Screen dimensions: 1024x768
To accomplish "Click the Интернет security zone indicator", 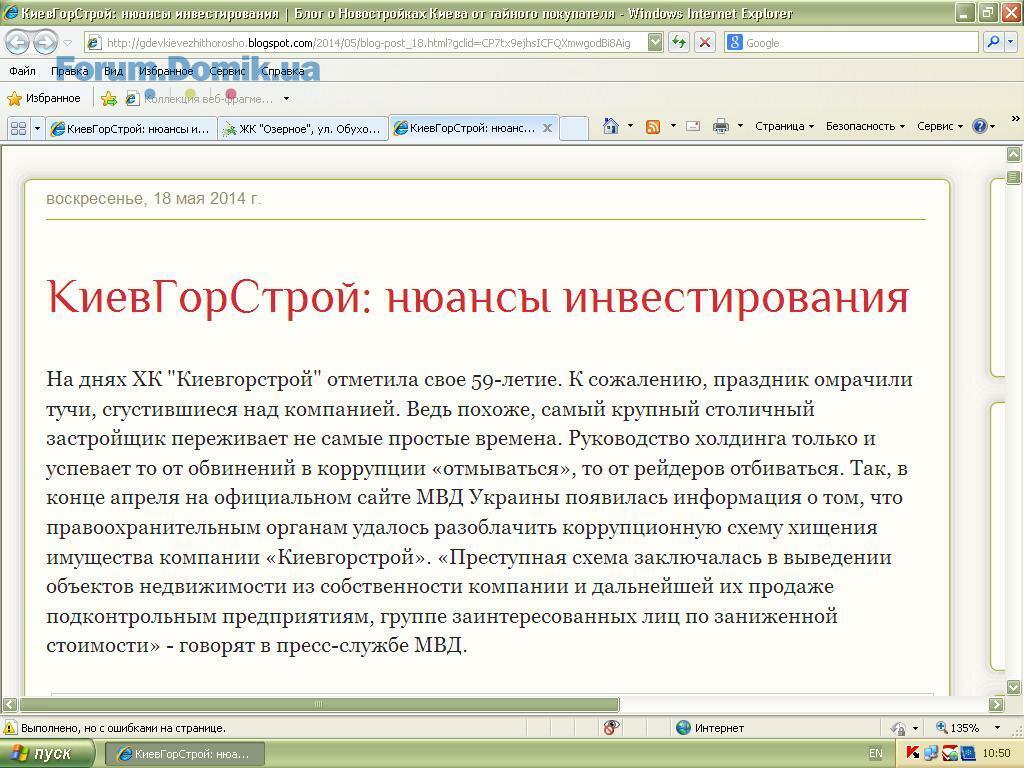I will click(710, 728).
